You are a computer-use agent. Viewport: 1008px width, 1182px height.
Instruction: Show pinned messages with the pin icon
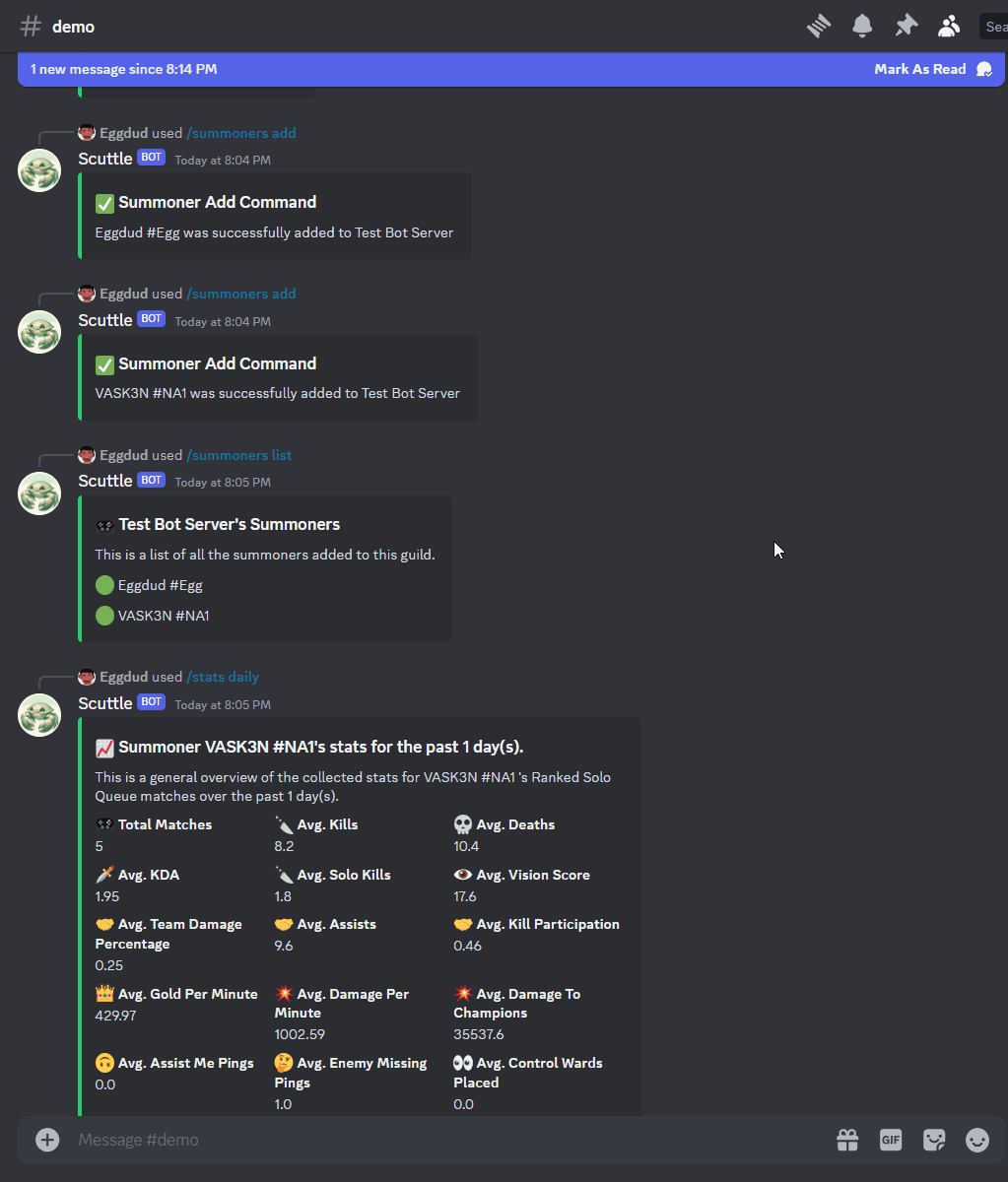click(906, 27)
